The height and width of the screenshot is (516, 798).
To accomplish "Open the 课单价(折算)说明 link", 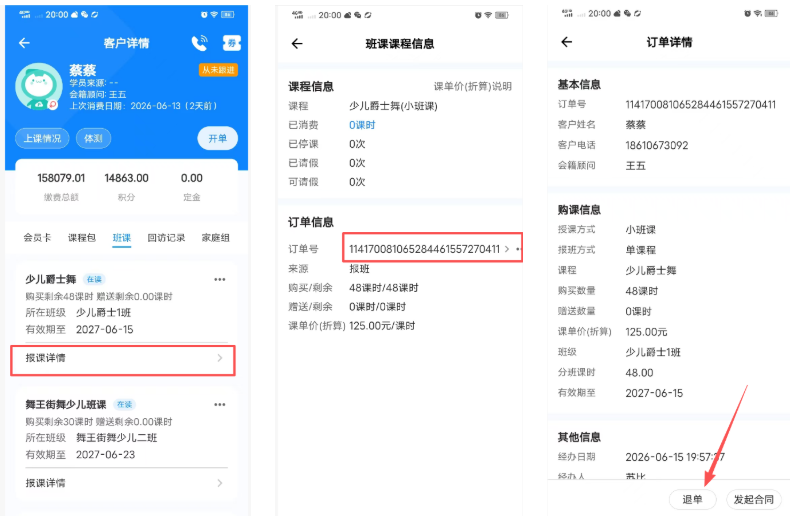I will click(473, 87).
